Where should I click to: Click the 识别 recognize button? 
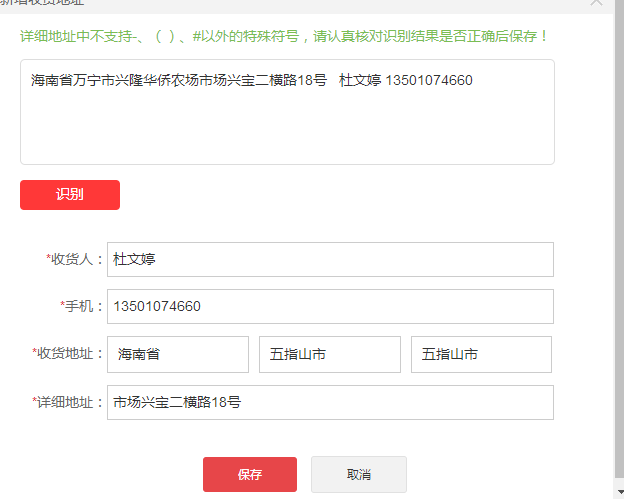tap(70, 195)
